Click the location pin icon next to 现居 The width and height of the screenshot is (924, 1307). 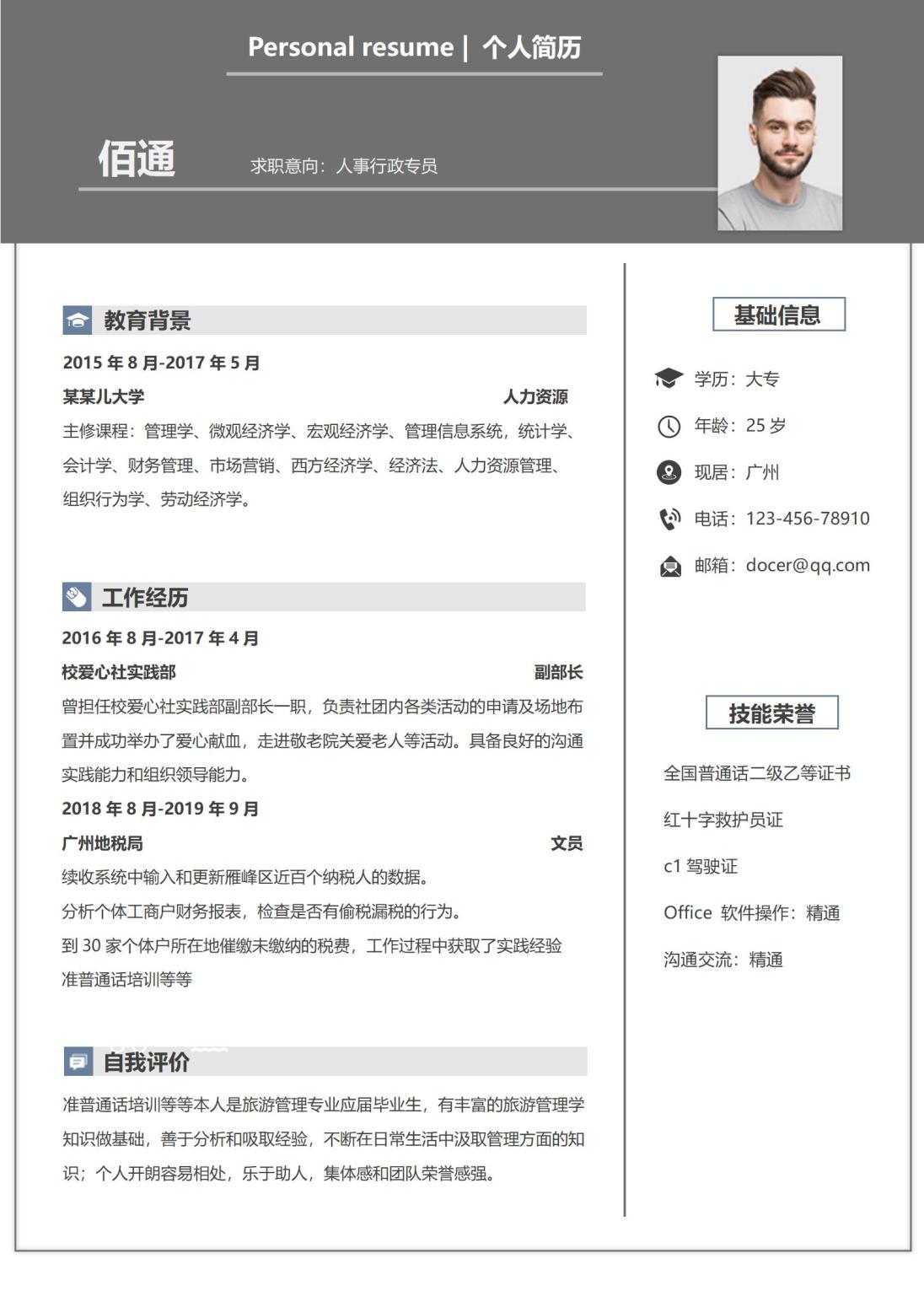coord(669,472)
